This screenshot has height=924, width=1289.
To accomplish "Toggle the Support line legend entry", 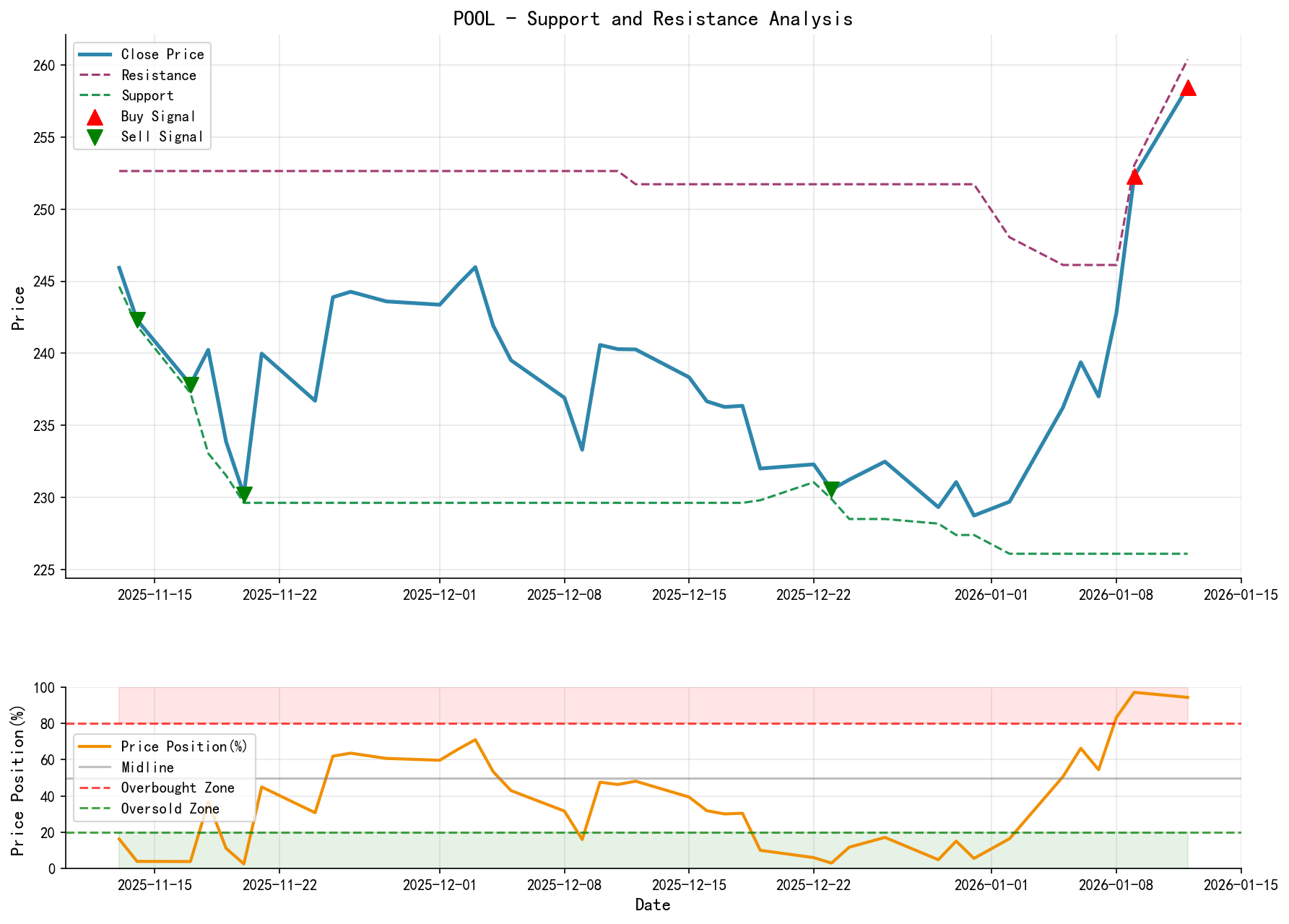I will (141, 95).
